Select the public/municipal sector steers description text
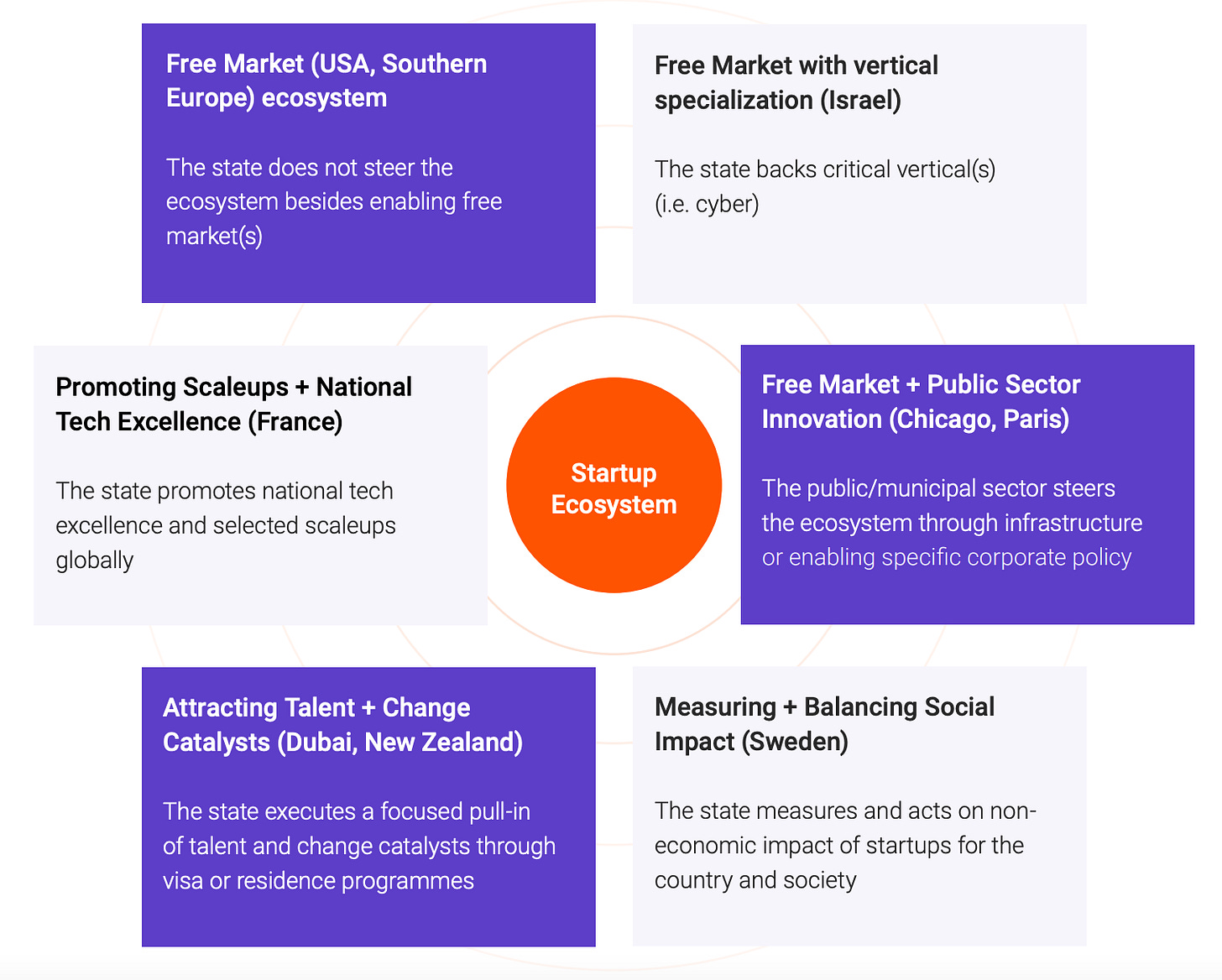 (951, 506)
